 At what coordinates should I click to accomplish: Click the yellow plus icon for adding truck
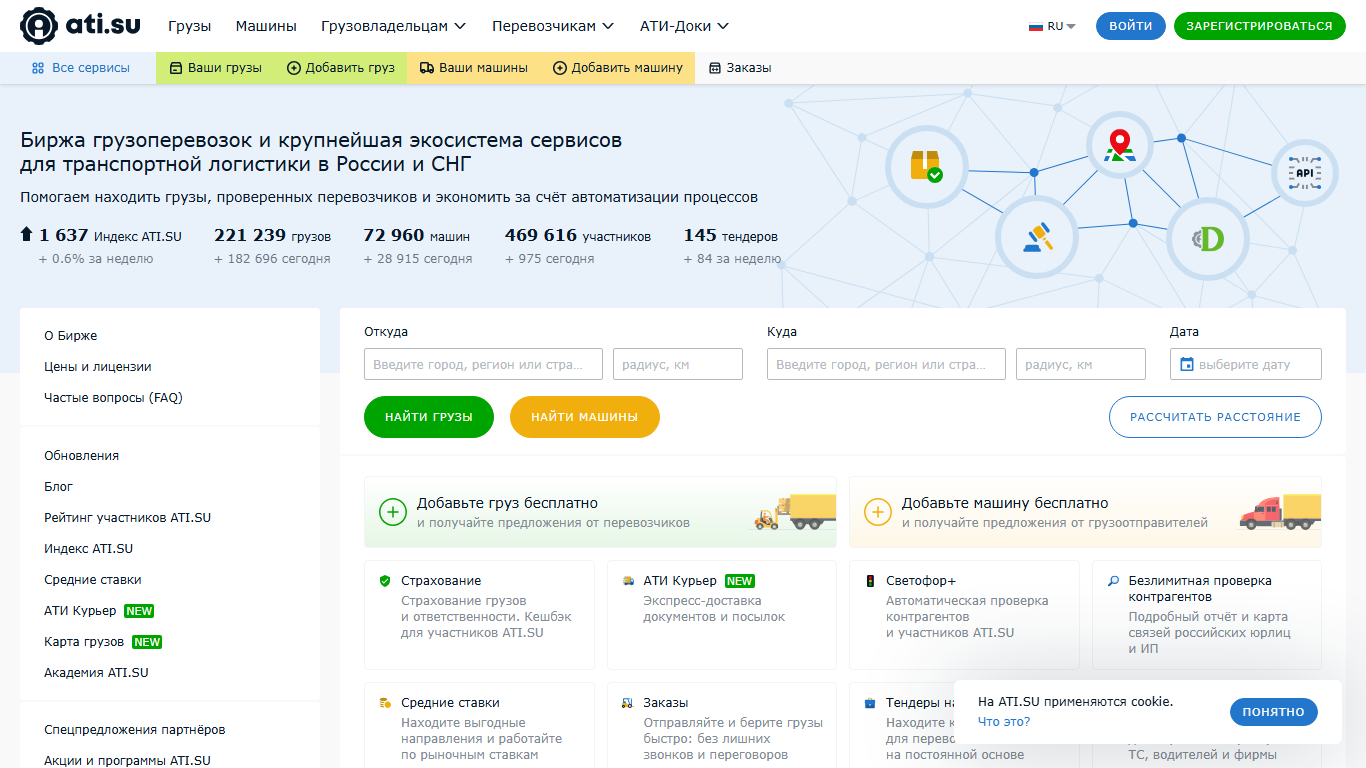coord(878,512)
